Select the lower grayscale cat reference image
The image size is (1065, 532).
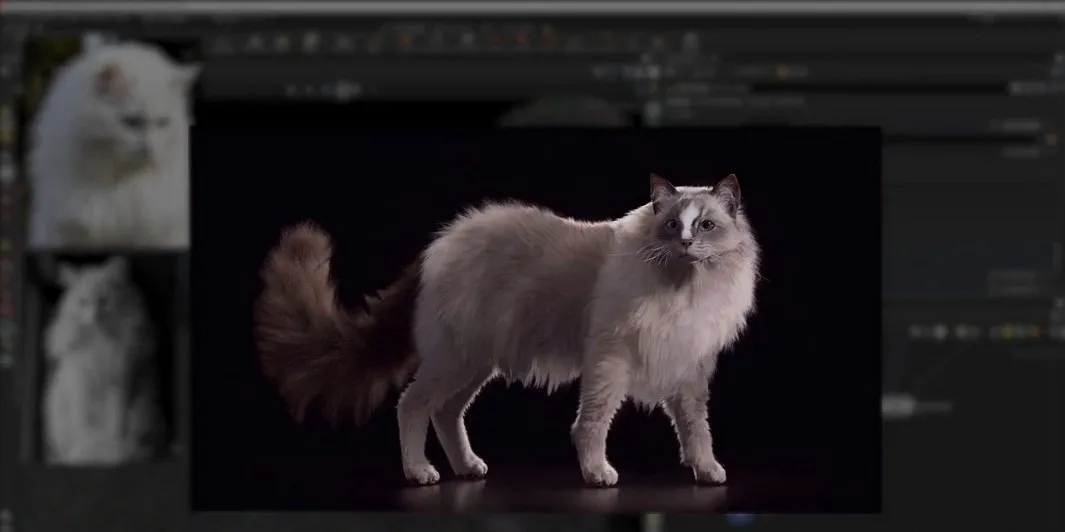pos(105,358)
